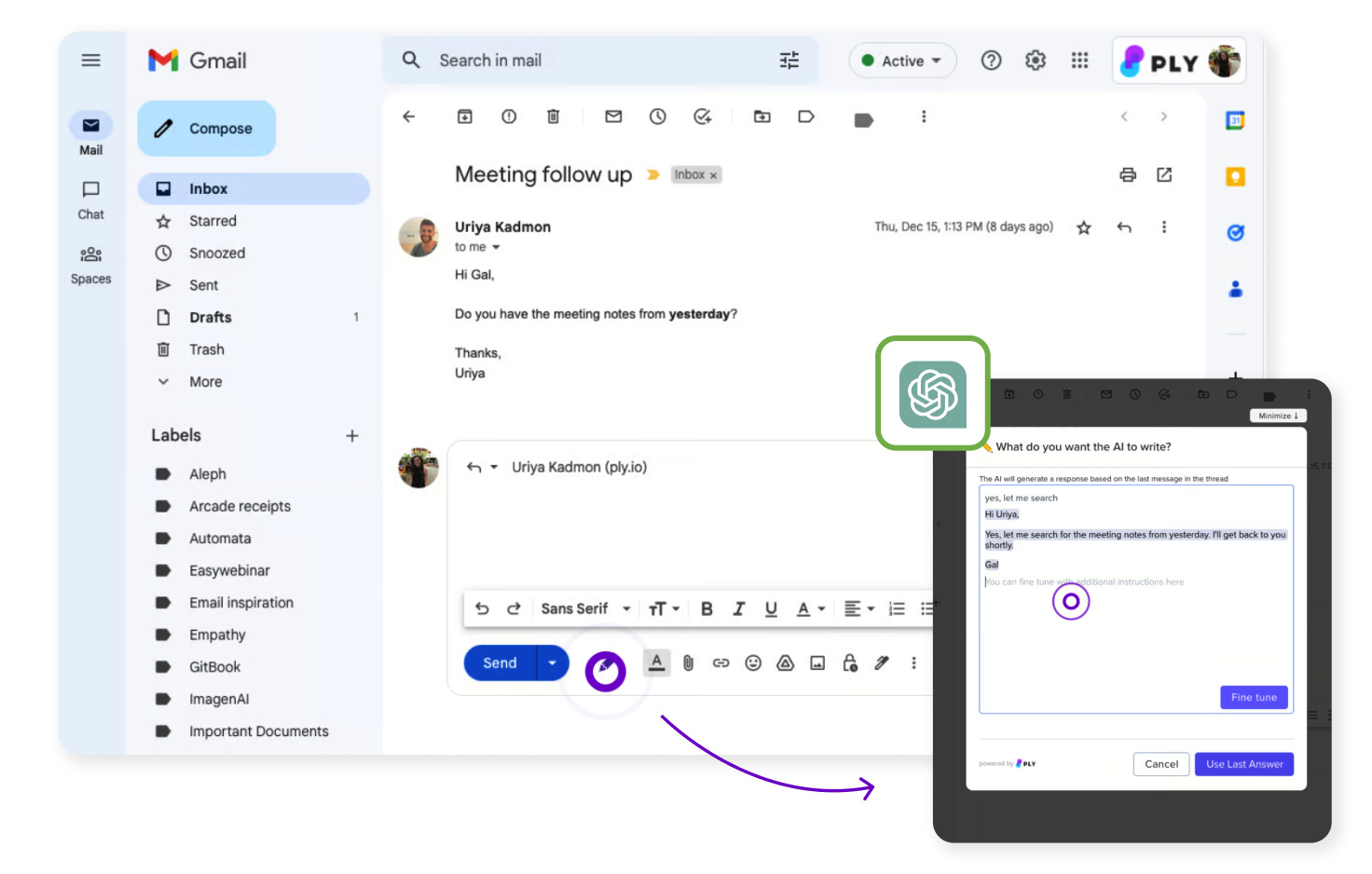Viewport: 1372px width, 874px height.
Task: Open the Inbox folder
Action: [x=254, y=188]
